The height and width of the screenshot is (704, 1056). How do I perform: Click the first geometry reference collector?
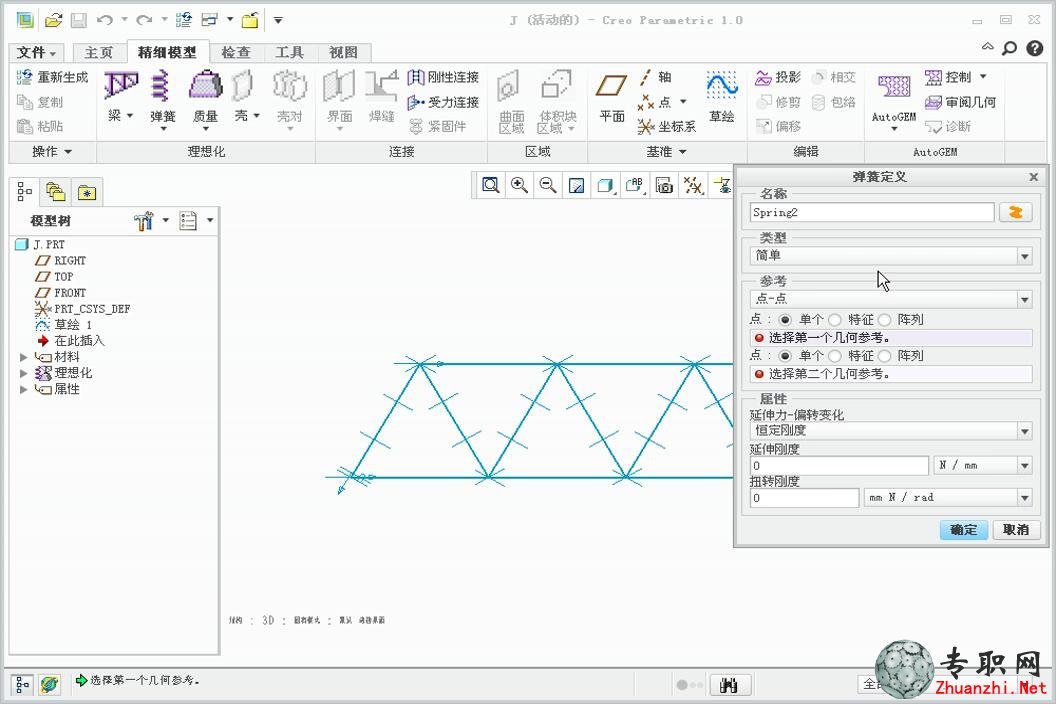coord(891,338)
